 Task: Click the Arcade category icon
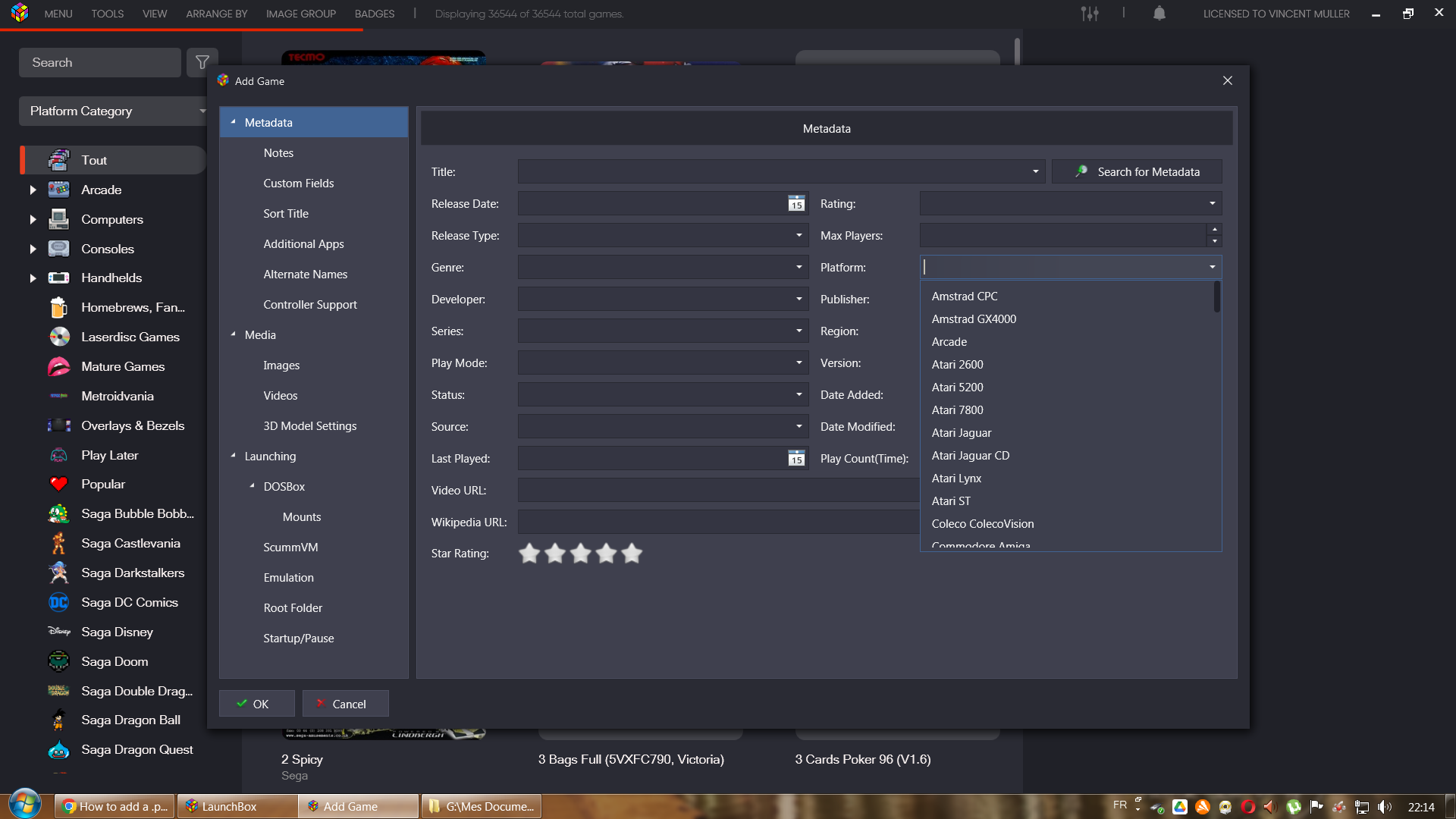pyautogui.click(x=59, y=190)
